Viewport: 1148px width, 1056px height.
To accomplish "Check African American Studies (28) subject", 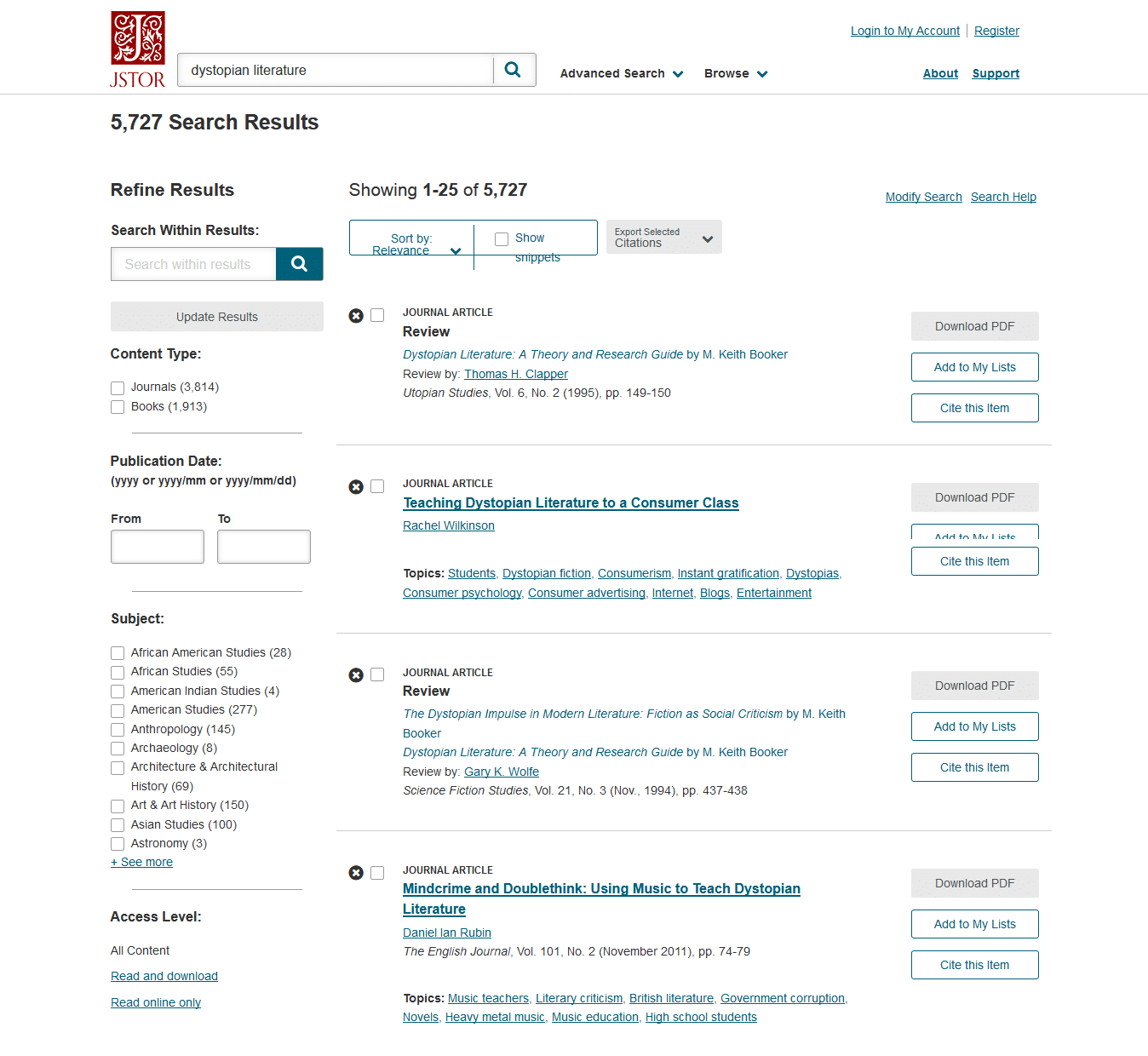I will 118,653.
